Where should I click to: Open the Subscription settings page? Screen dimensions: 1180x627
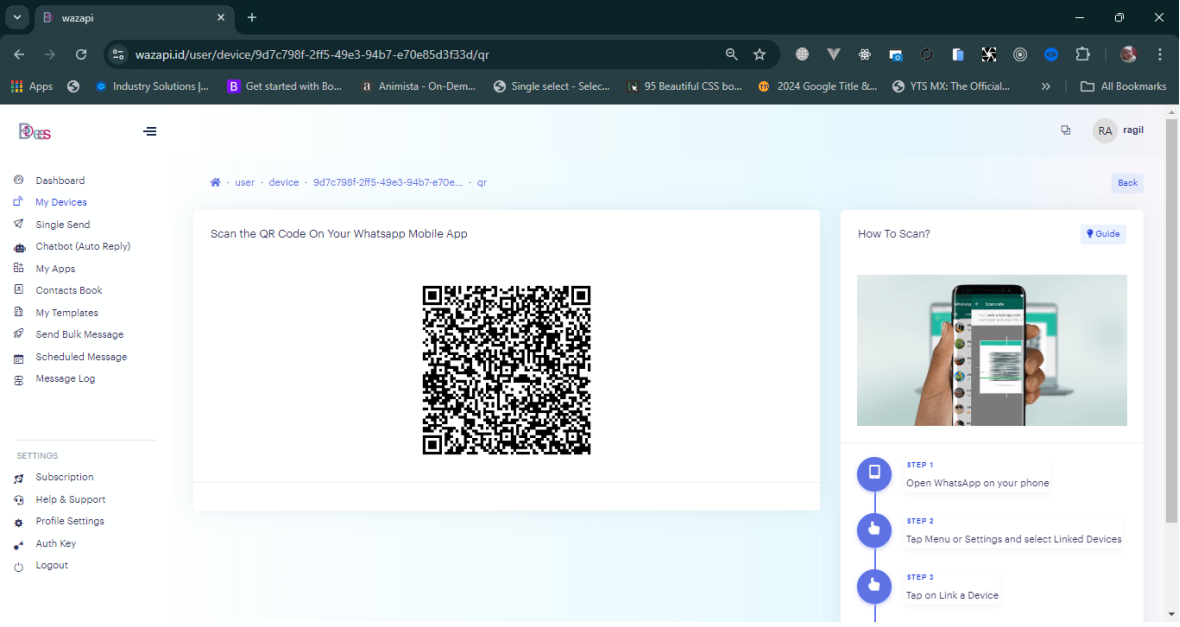tap(64, 478)
